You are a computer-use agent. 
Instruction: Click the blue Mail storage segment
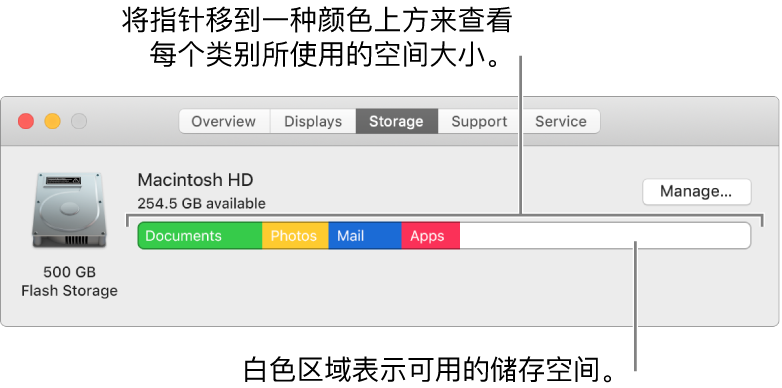[365, 235]
